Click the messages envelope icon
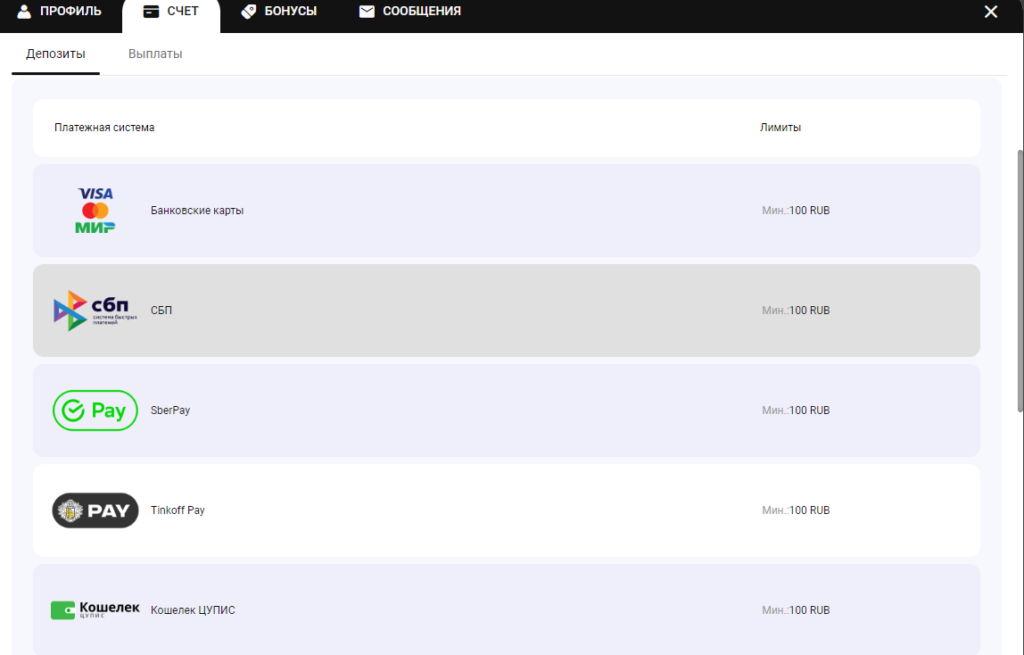This screenshot has width=1024, height=655. click(x=367, y=12)
